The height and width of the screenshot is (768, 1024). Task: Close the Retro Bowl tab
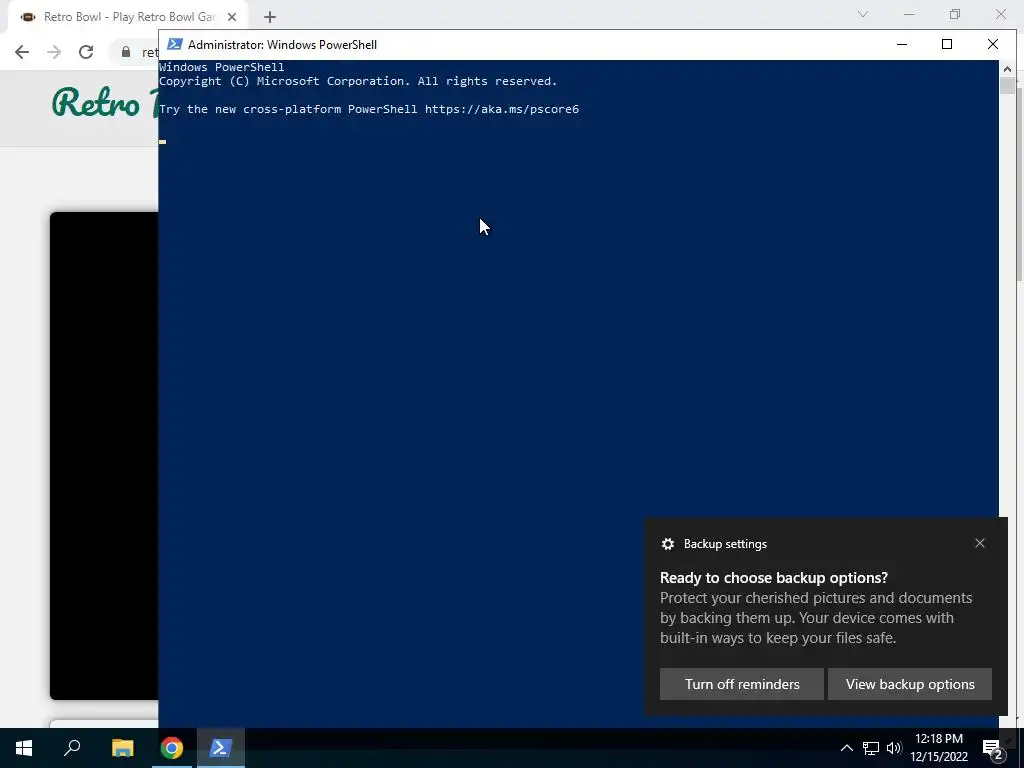click(231, 17)
